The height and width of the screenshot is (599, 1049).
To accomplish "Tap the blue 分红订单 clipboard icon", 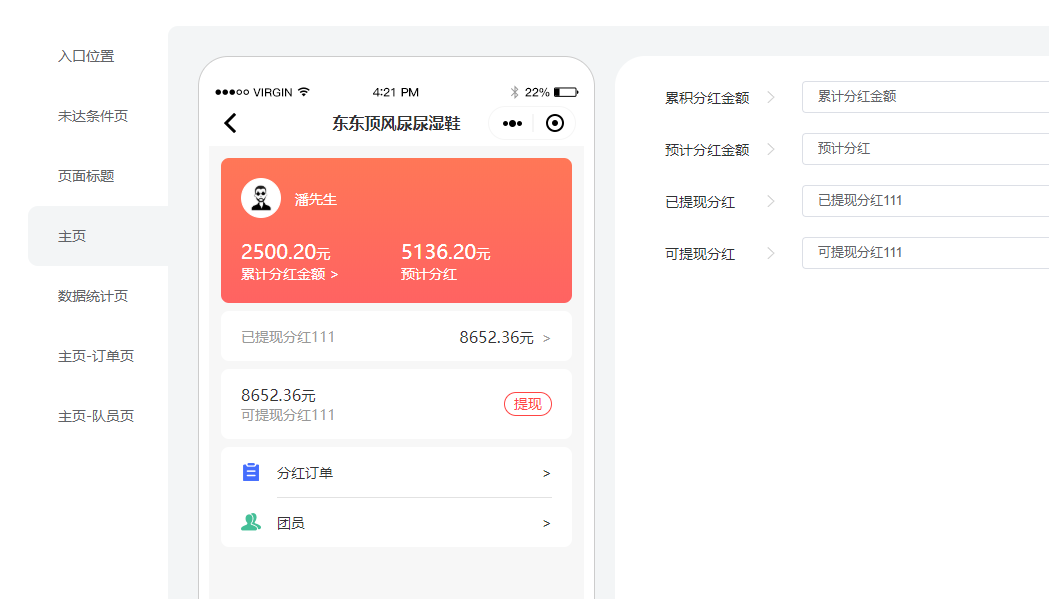I will tap(251, 472).
